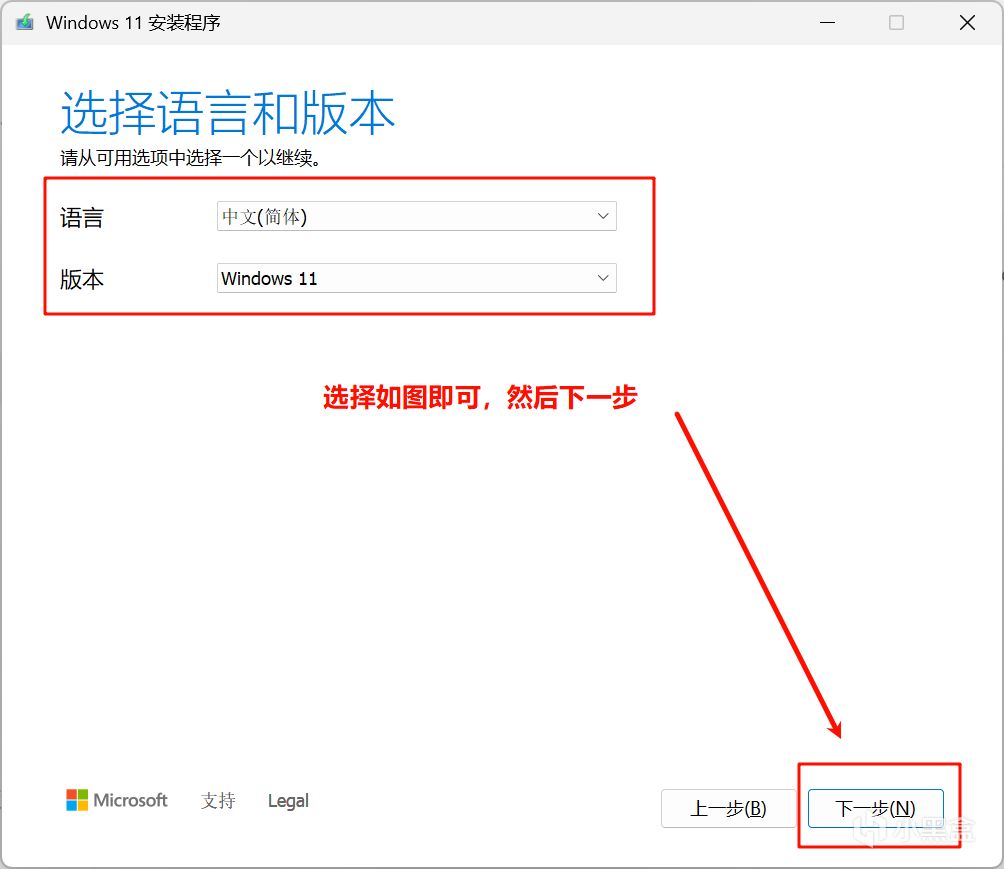Open the 版本 dropdown showing Windows 11
The image size is (1004, 869).
(416, 278)
